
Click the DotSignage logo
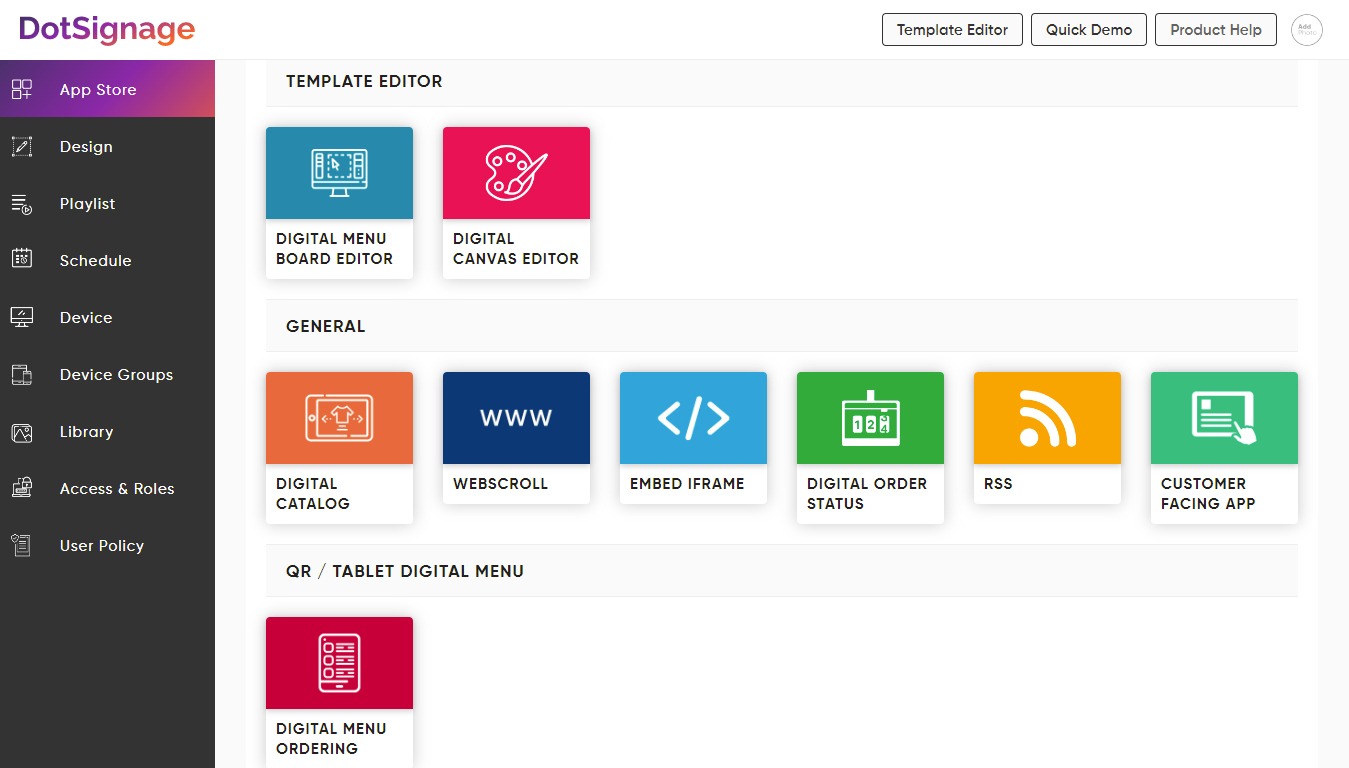(x=105, y=30)
